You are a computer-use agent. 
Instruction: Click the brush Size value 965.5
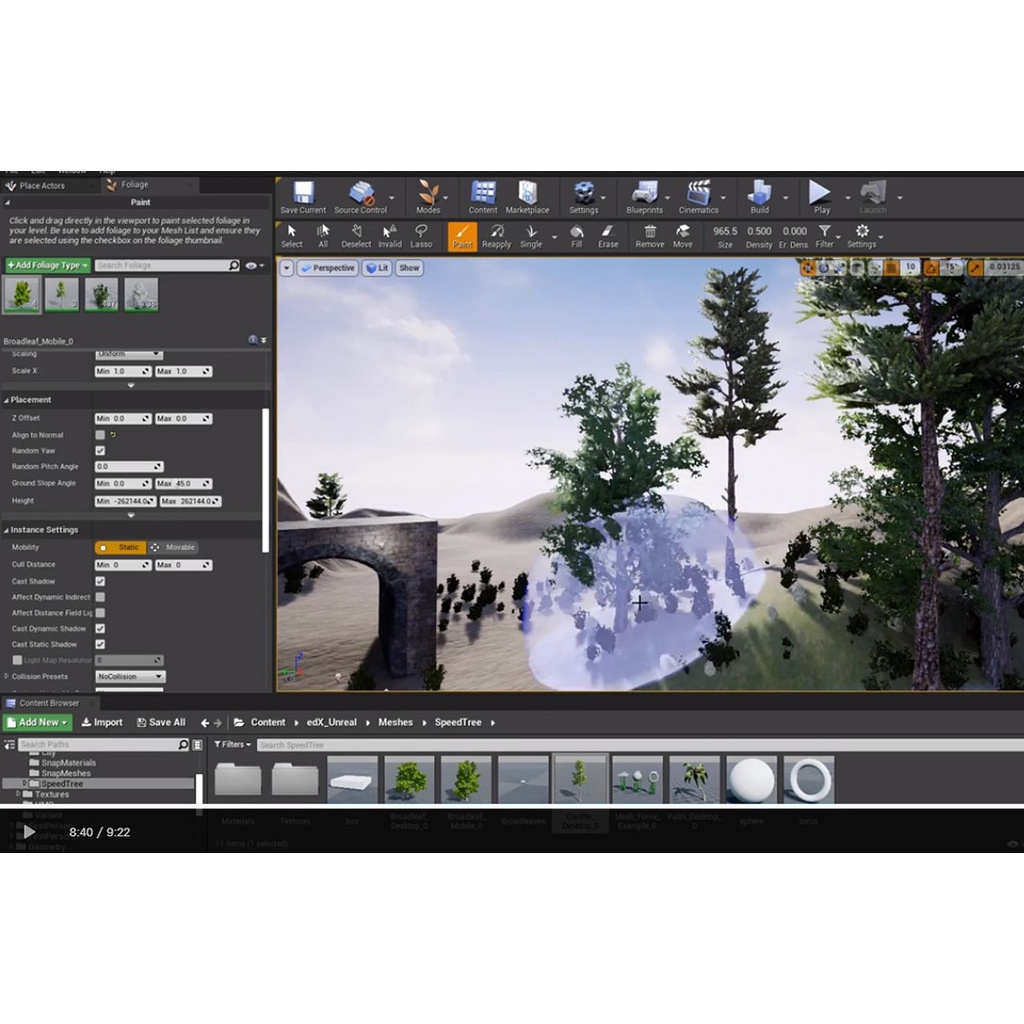coord(725,231)
